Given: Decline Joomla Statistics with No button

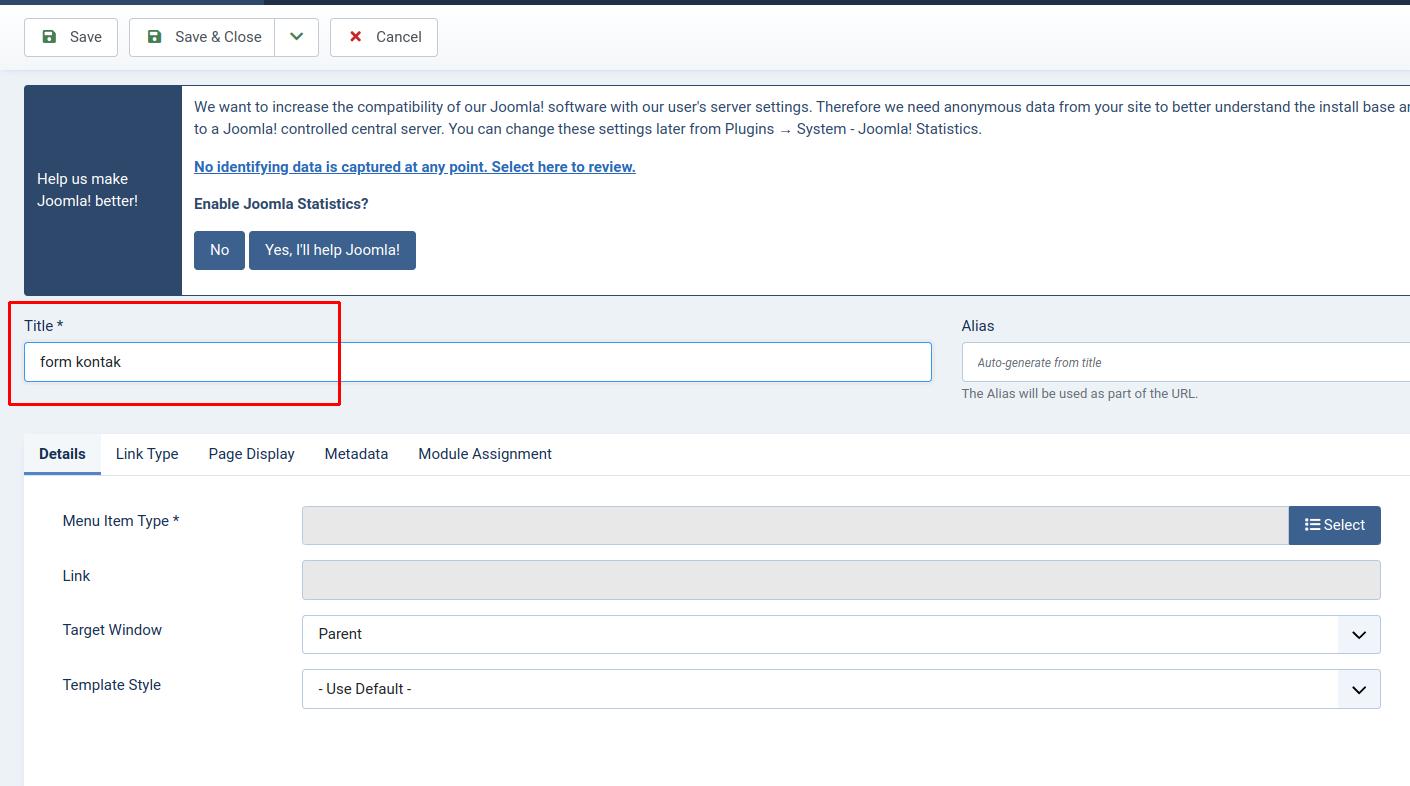Looking at the screenshot, I should coord(219,250).
